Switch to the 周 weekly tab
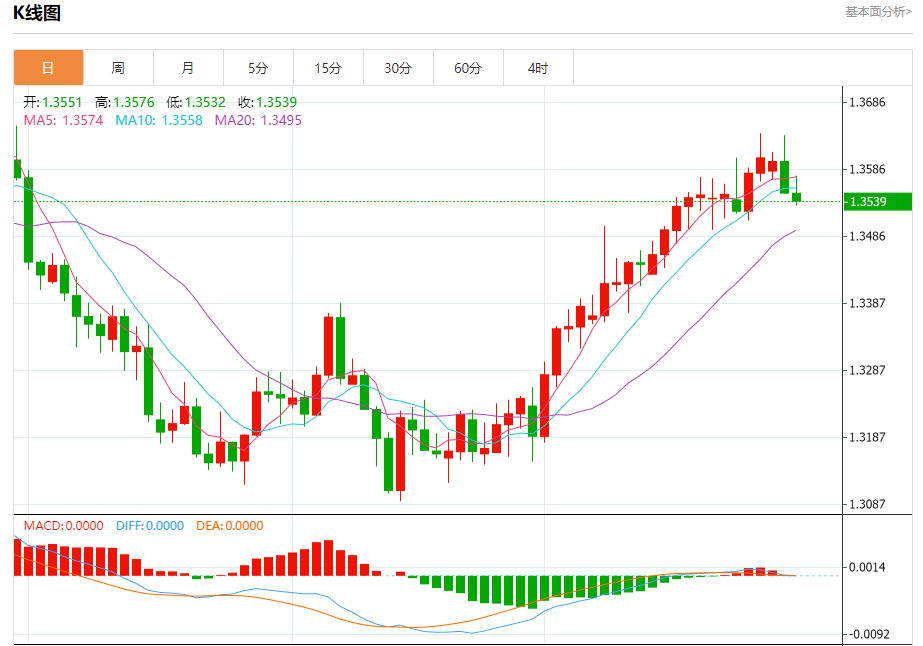This screenshot has height=646, width=923. tap(118, 68)
